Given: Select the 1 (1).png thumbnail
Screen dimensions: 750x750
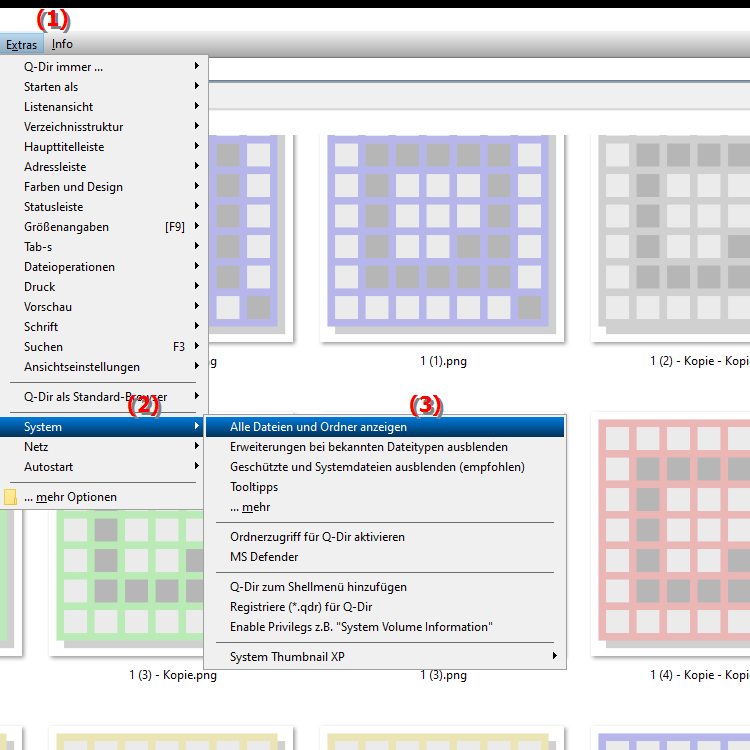Looking at the screenshot, I should click(442, 240).
